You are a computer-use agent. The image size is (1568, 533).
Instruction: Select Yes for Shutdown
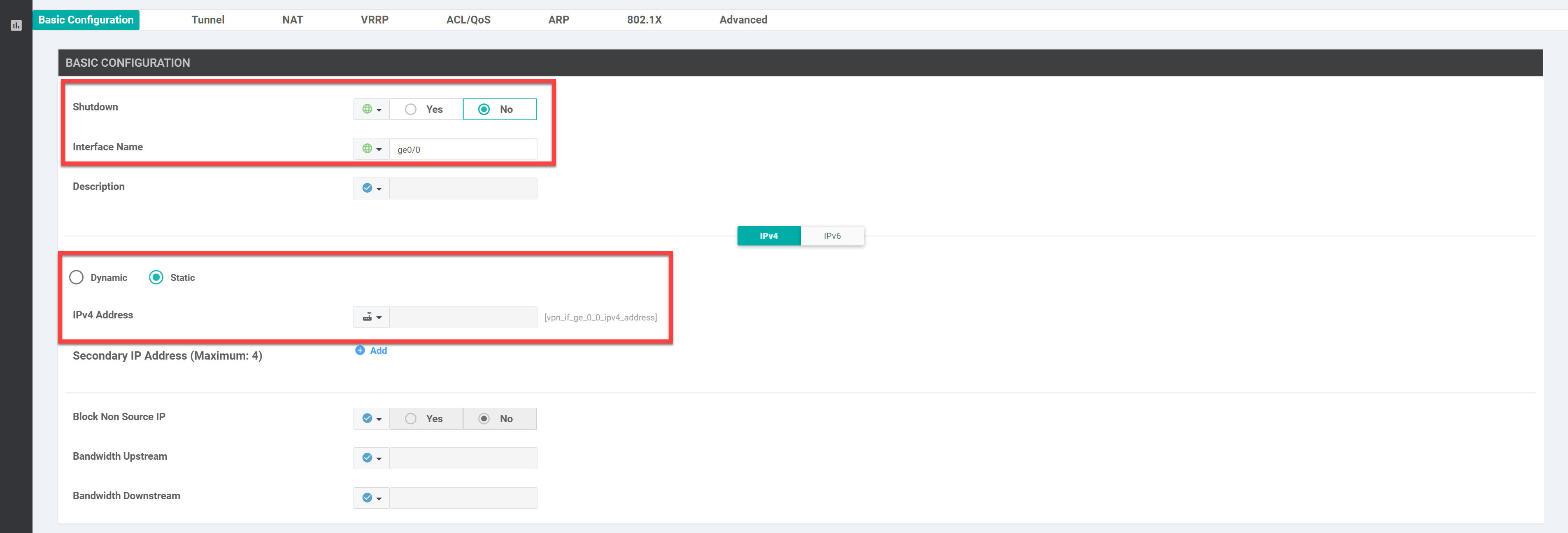426,109
